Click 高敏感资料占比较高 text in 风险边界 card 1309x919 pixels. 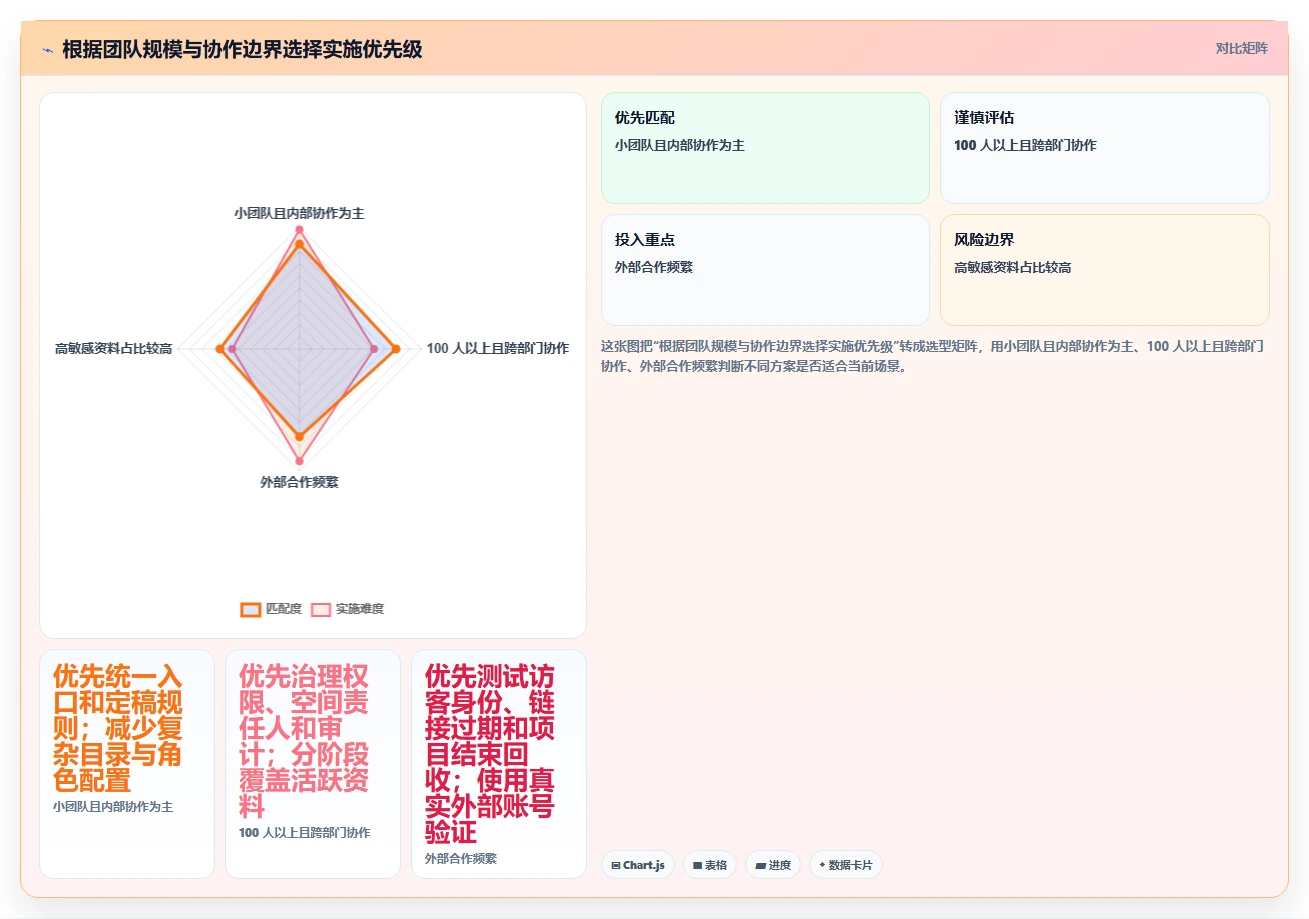(x=1013, y=268)
